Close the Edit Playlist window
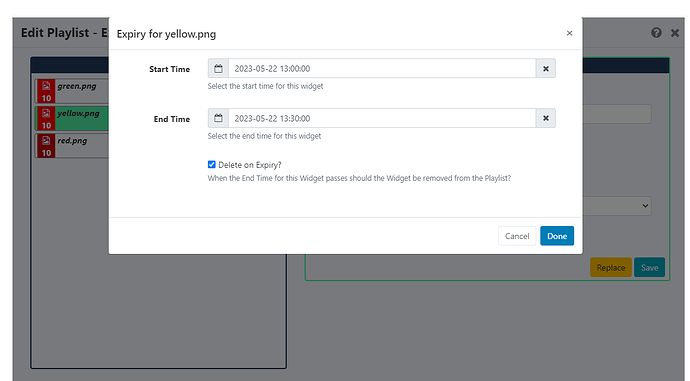Screen dimensions: 690x381 tap(675, 33)
